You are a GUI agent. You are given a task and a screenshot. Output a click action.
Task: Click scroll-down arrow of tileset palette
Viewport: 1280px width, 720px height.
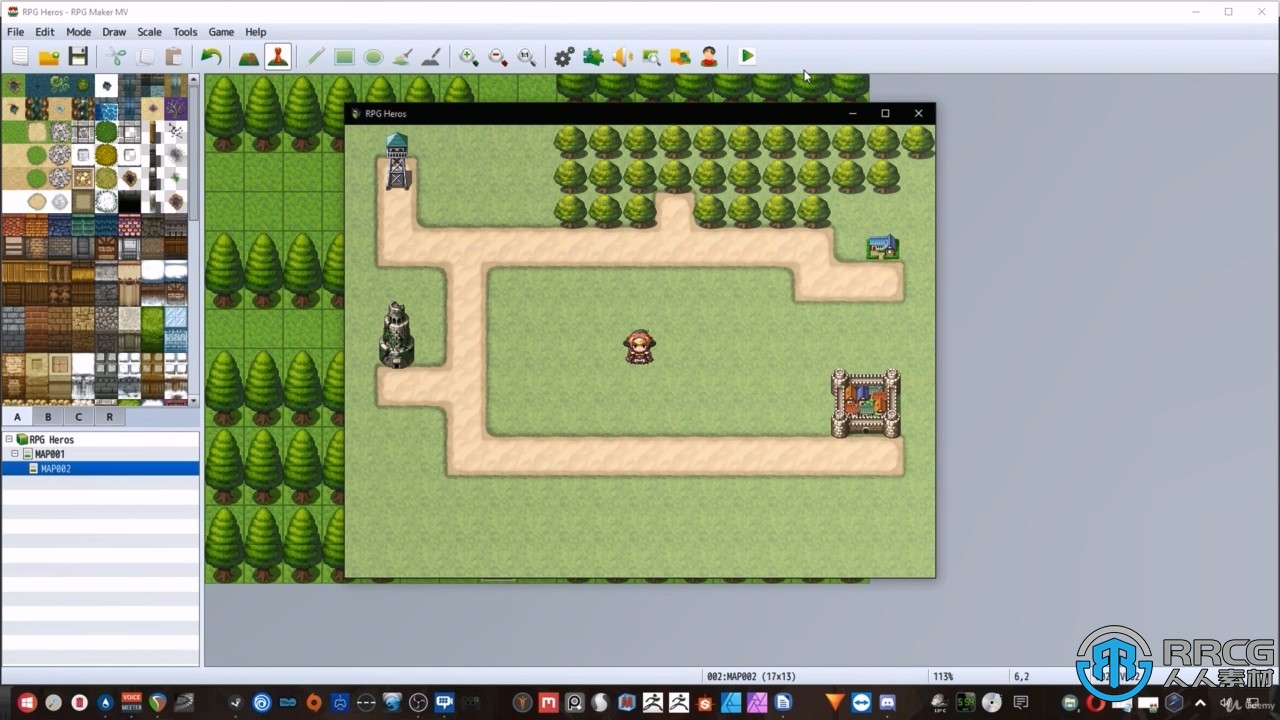(194, 401)
